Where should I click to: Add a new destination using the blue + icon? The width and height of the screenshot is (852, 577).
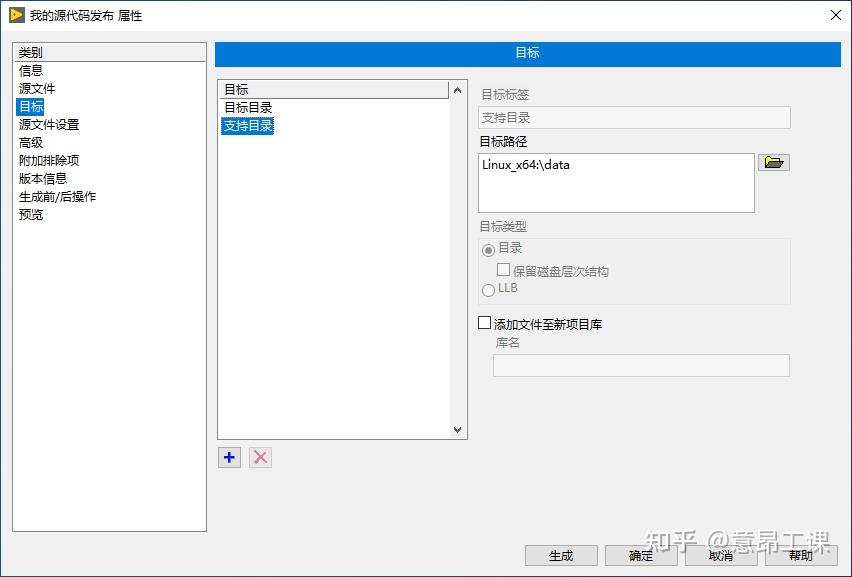click(x=228, y=457)
